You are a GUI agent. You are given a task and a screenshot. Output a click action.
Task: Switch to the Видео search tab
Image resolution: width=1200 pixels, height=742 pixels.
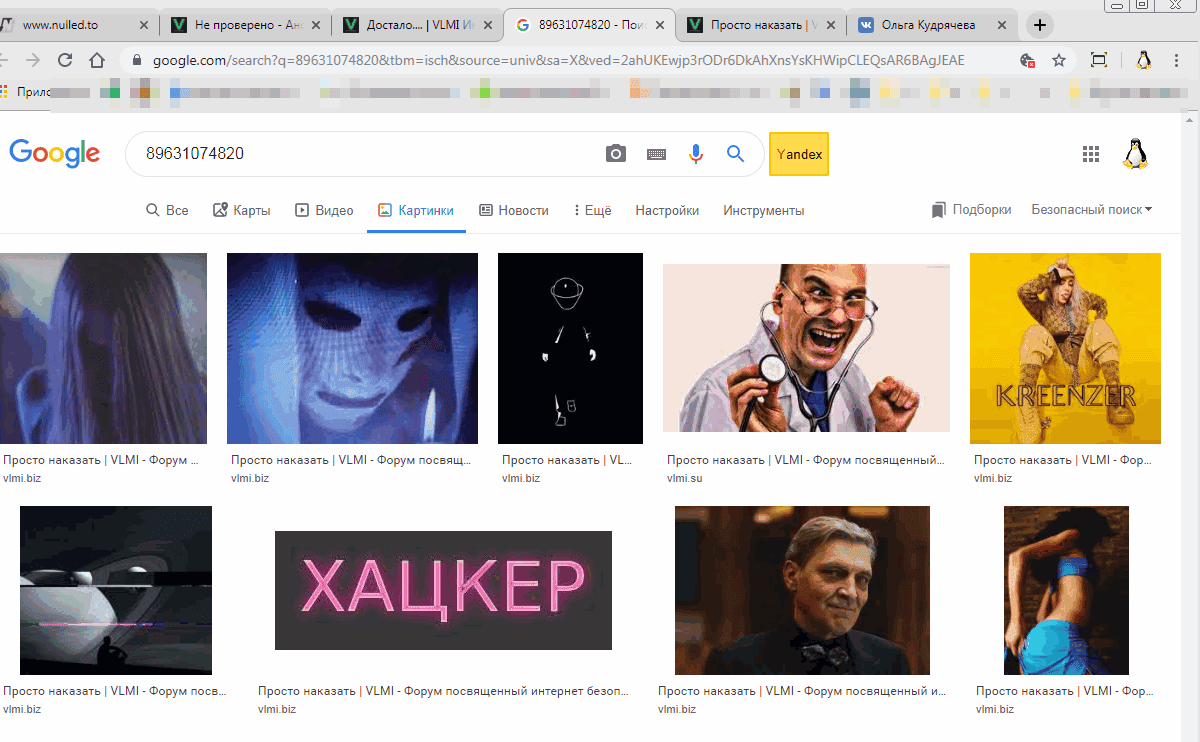[x=324, y=211]
